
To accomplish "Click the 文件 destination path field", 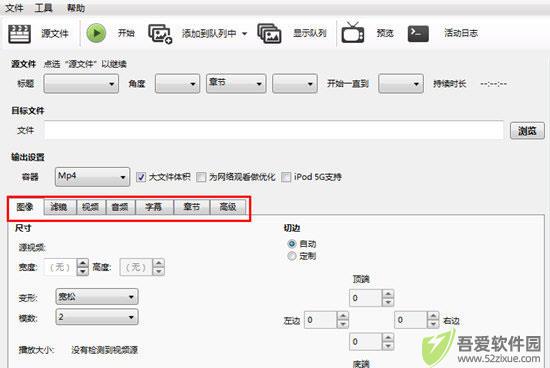I will (x=274, y=130).
